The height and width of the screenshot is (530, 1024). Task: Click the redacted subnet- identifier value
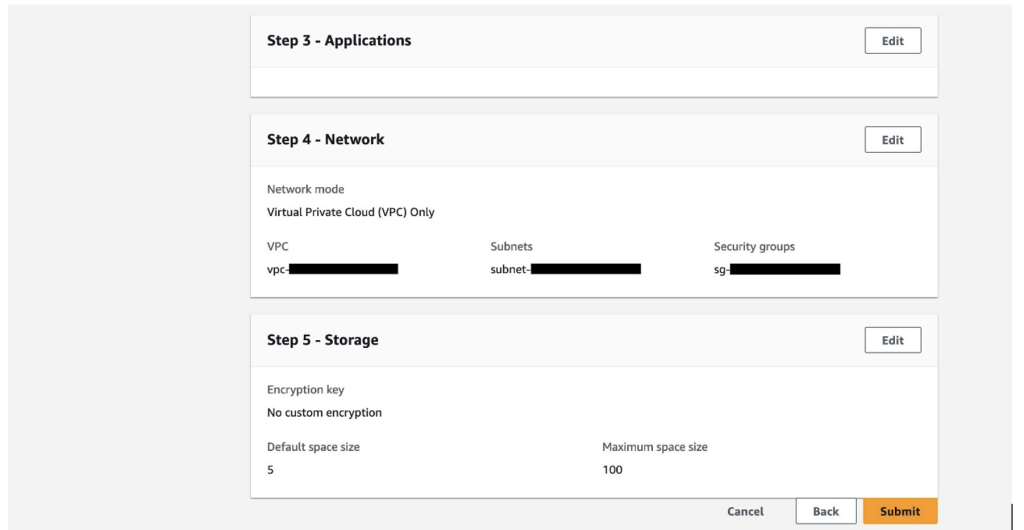coord(565,269)
